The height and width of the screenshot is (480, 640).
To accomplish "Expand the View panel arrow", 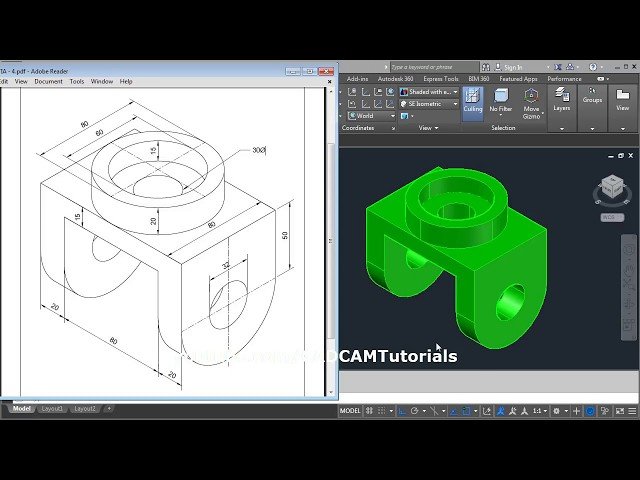I will click(436, 128).
